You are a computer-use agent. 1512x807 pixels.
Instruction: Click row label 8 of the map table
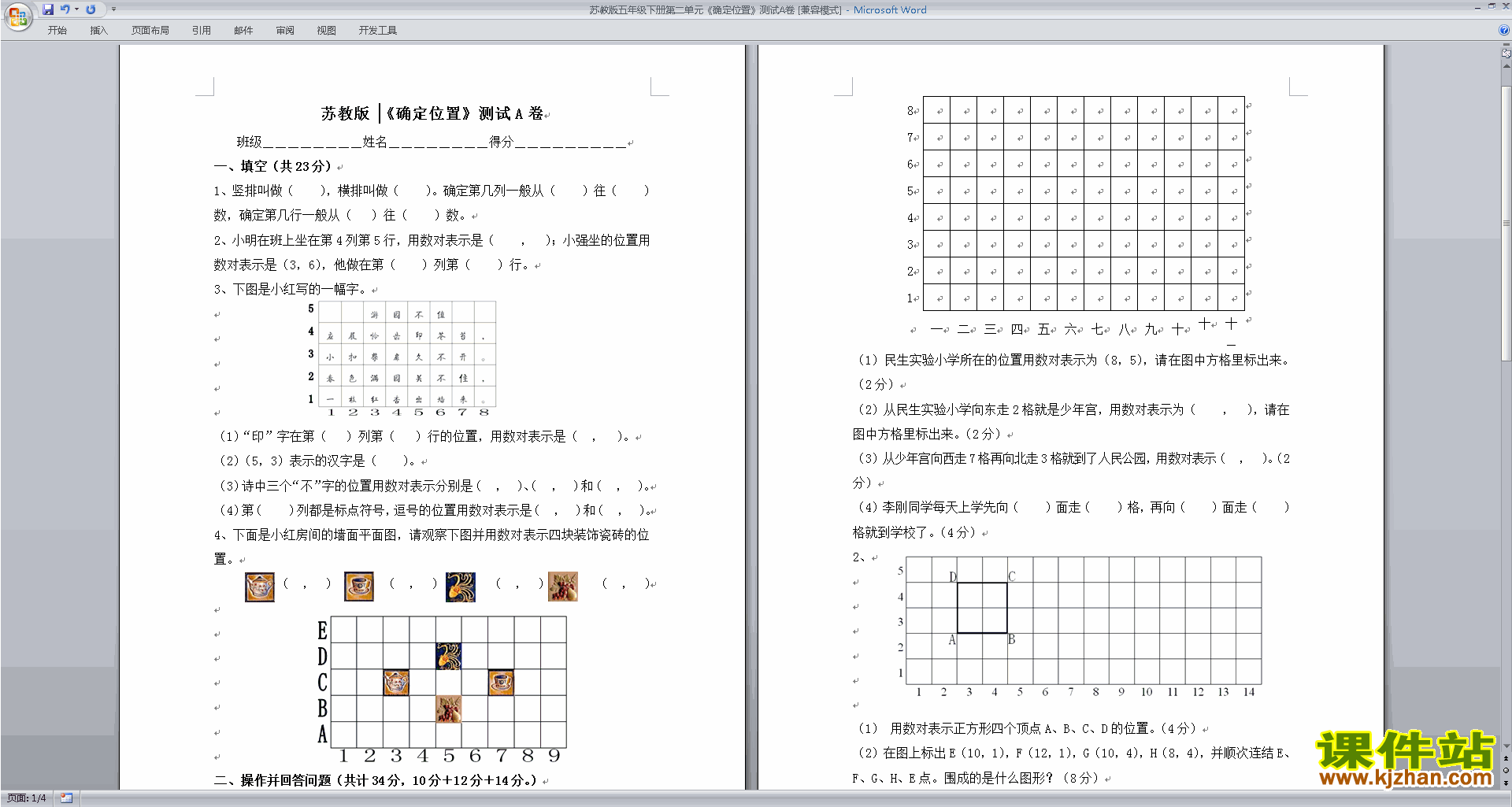(911, 111)
